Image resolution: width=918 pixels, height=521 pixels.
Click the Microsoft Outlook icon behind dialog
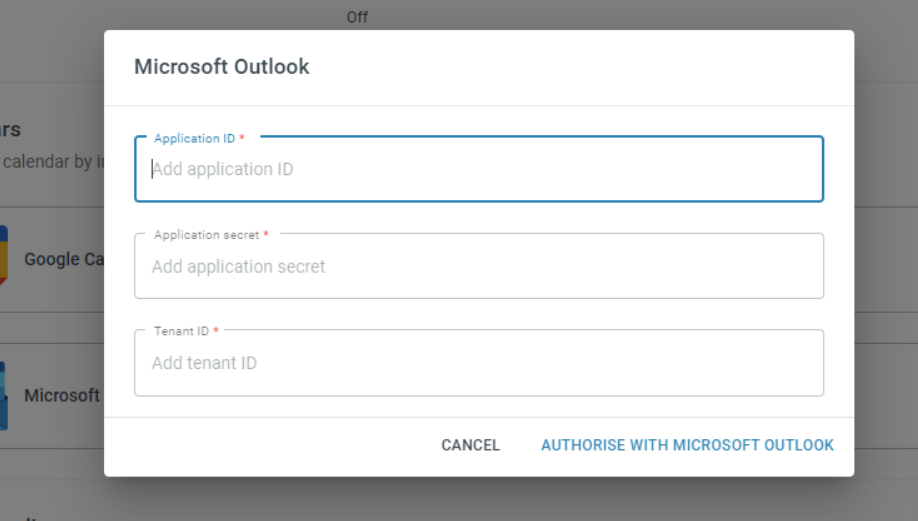[x=4, y=396]
